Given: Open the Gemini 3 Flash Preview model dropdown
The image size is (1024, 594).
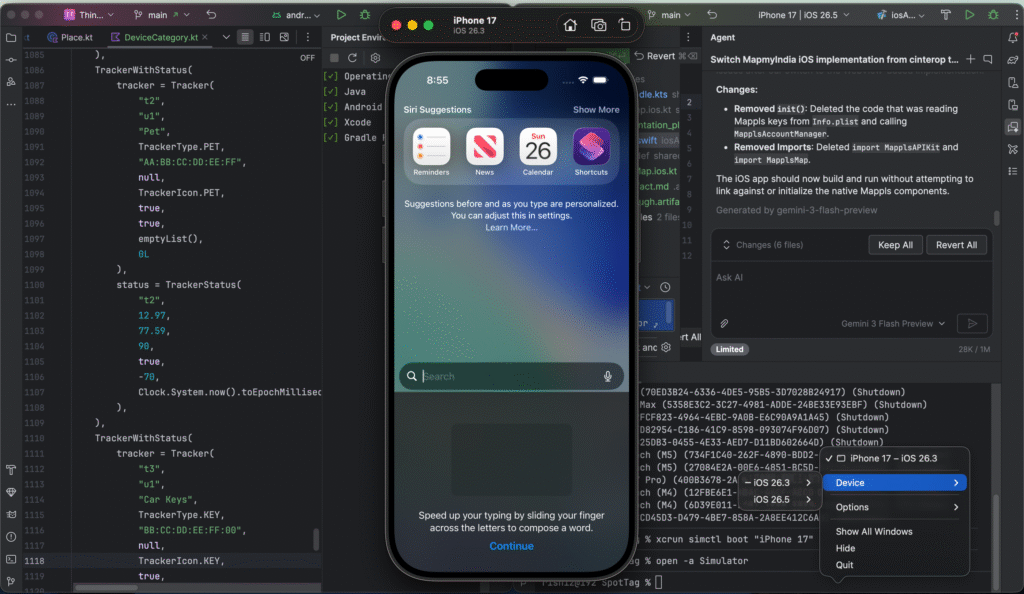Looking at the screenshot, I should point(893,323).
